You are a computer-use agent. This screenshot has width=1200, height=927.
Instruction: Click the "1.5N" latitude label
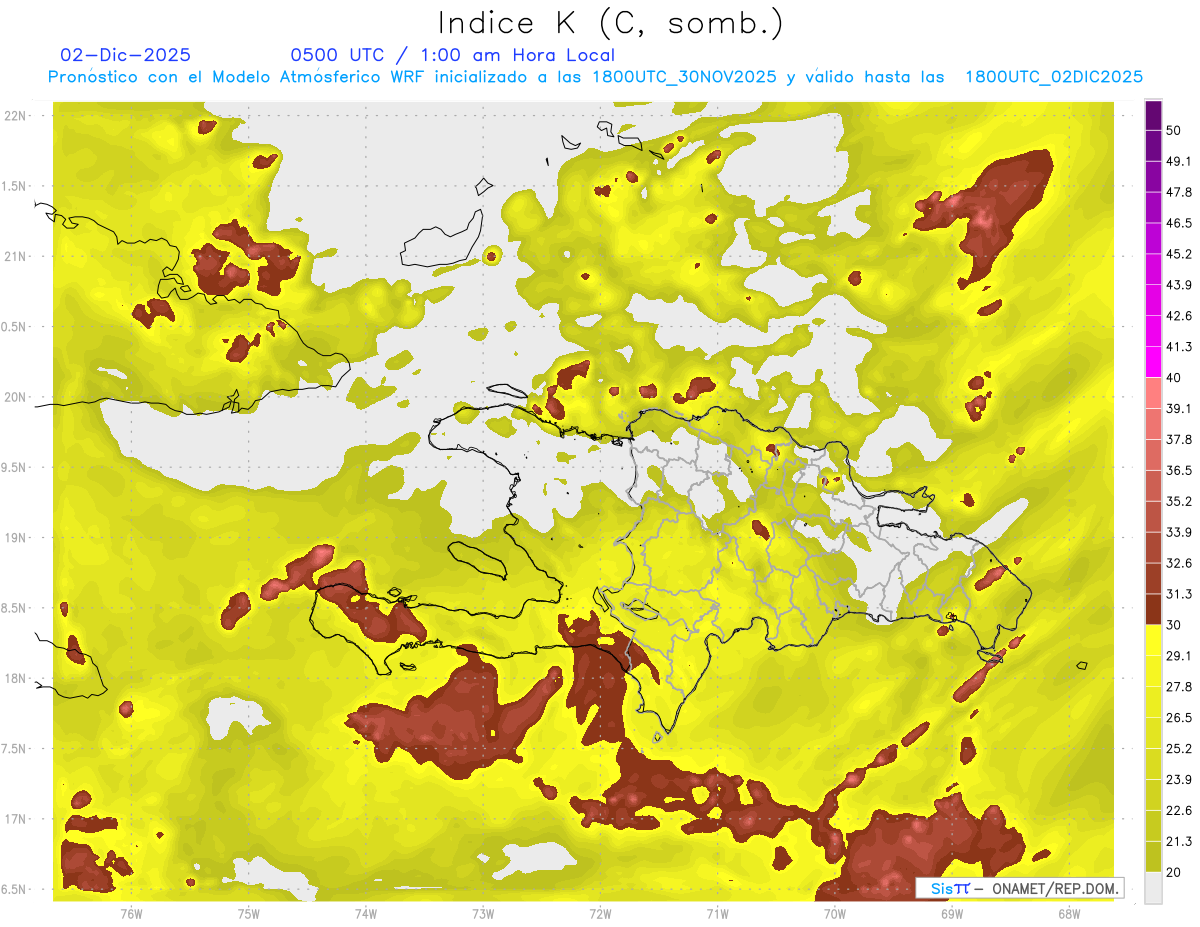pyautogui.click(x=14, y=186)
